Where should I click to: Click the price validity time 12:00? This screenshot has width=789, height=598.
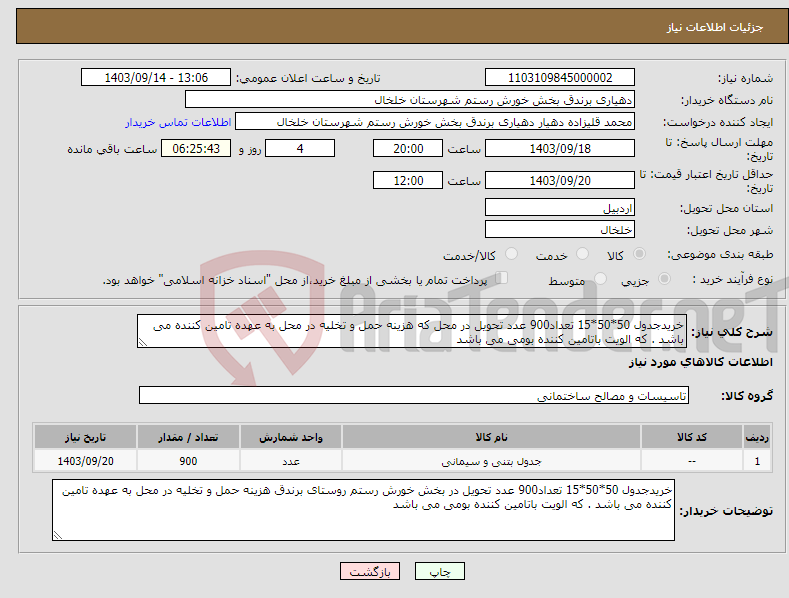click(x=408, y=180)
